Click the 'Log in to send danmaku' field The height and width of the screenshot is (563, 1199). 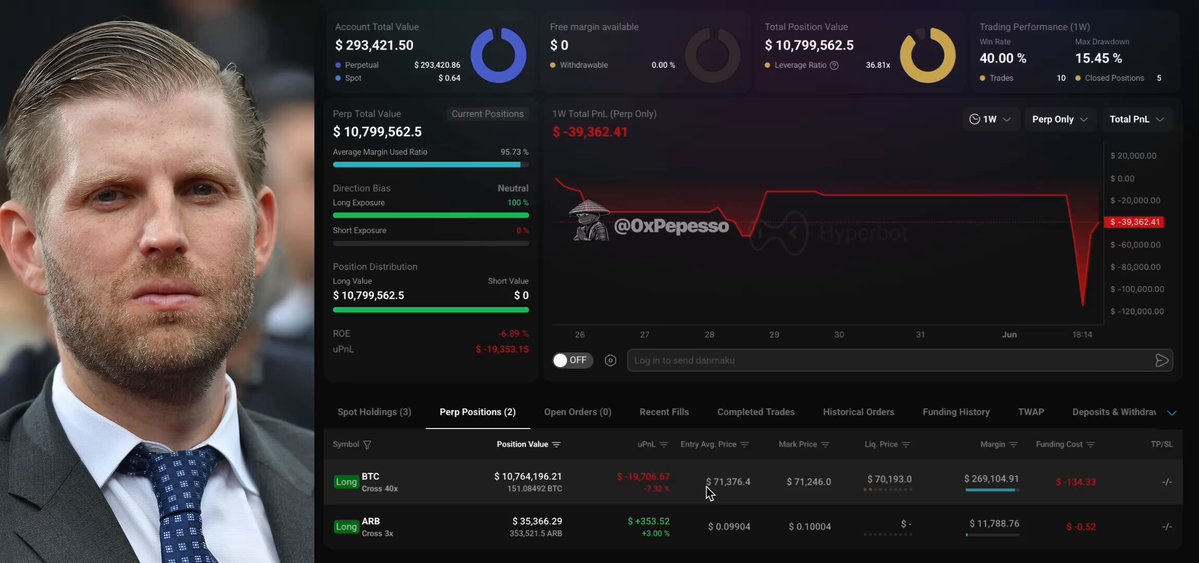(x=899, y=360)
